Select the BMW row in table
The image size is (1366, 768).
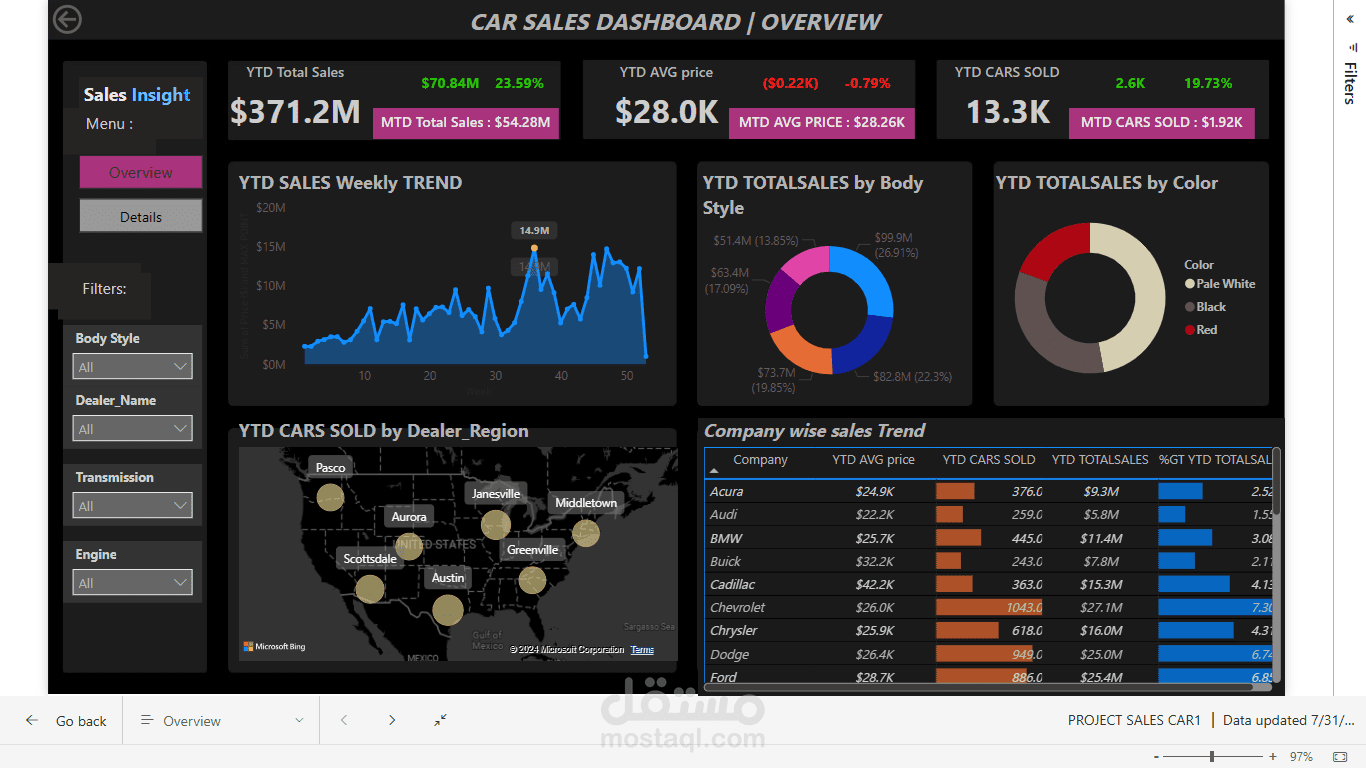[x=990, y=538]
